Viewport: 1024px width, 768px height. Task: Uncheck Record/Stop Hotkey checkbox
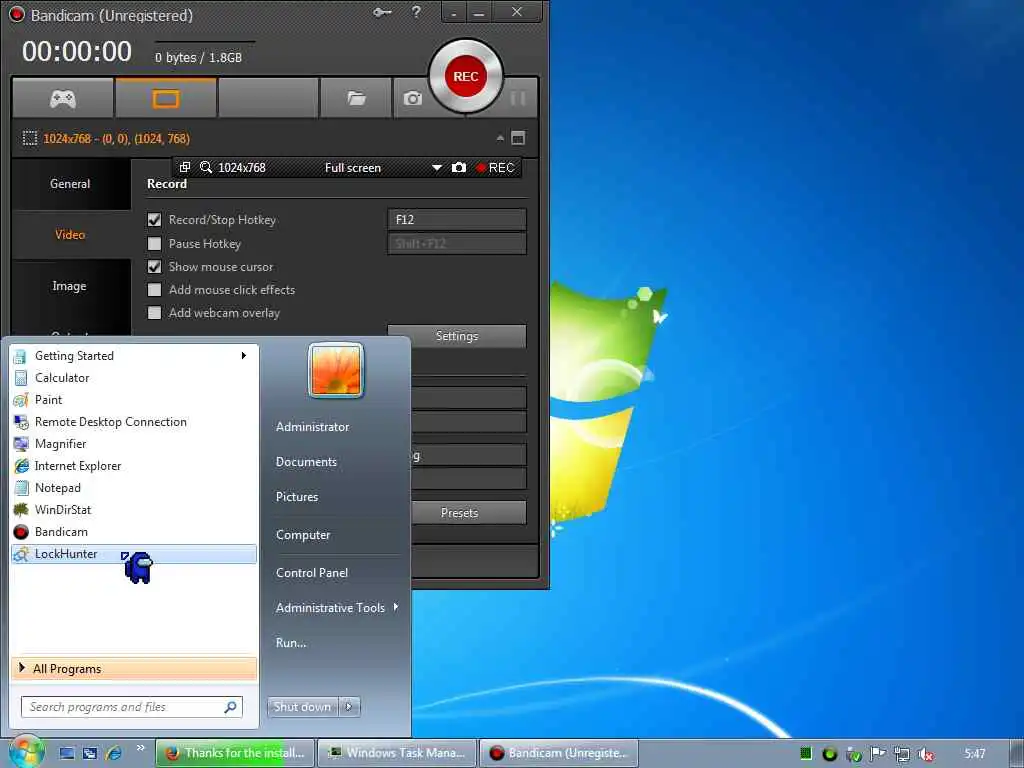(x=155, y=220)
